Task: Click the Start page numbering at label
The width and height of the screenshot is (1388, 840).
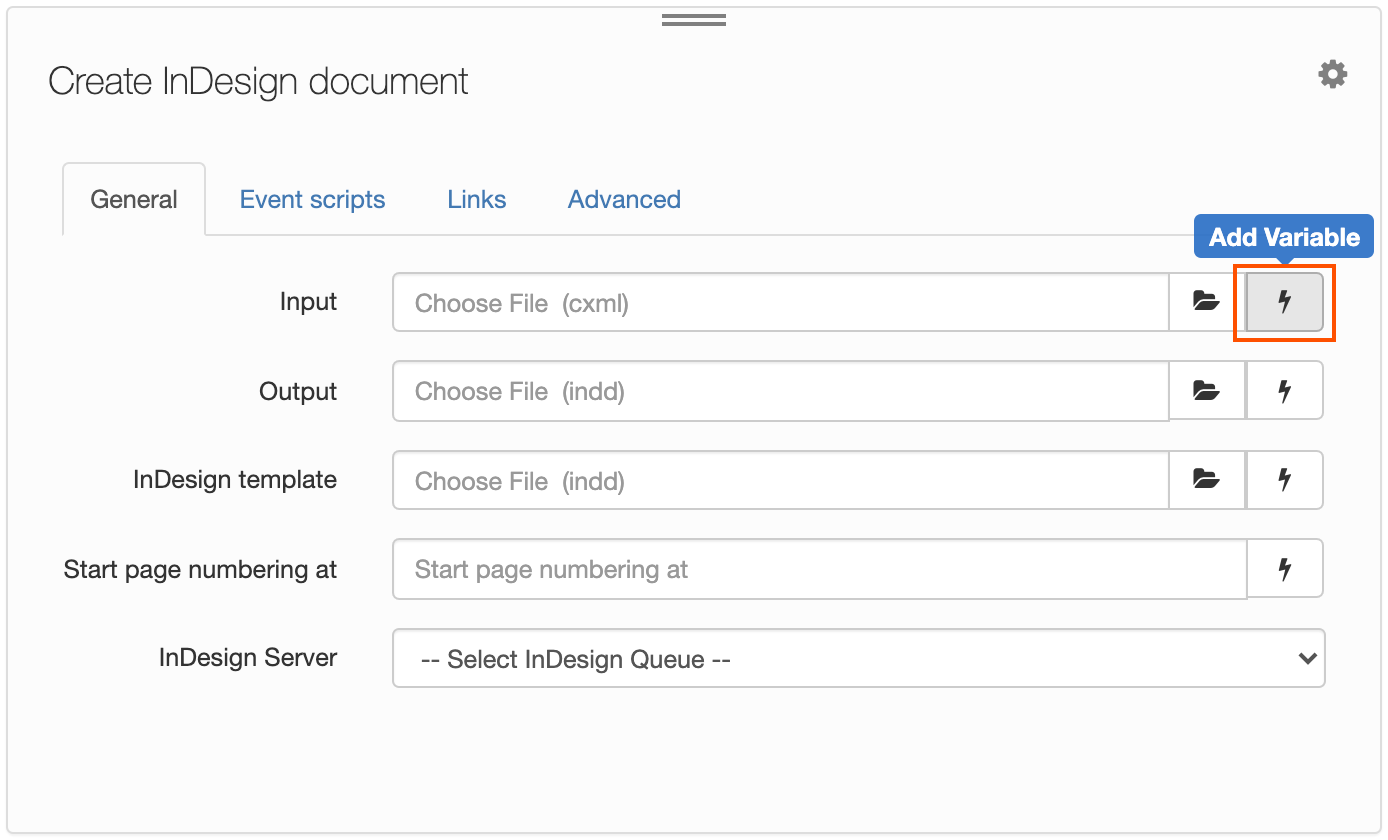Action: click(x=200, y=570)
